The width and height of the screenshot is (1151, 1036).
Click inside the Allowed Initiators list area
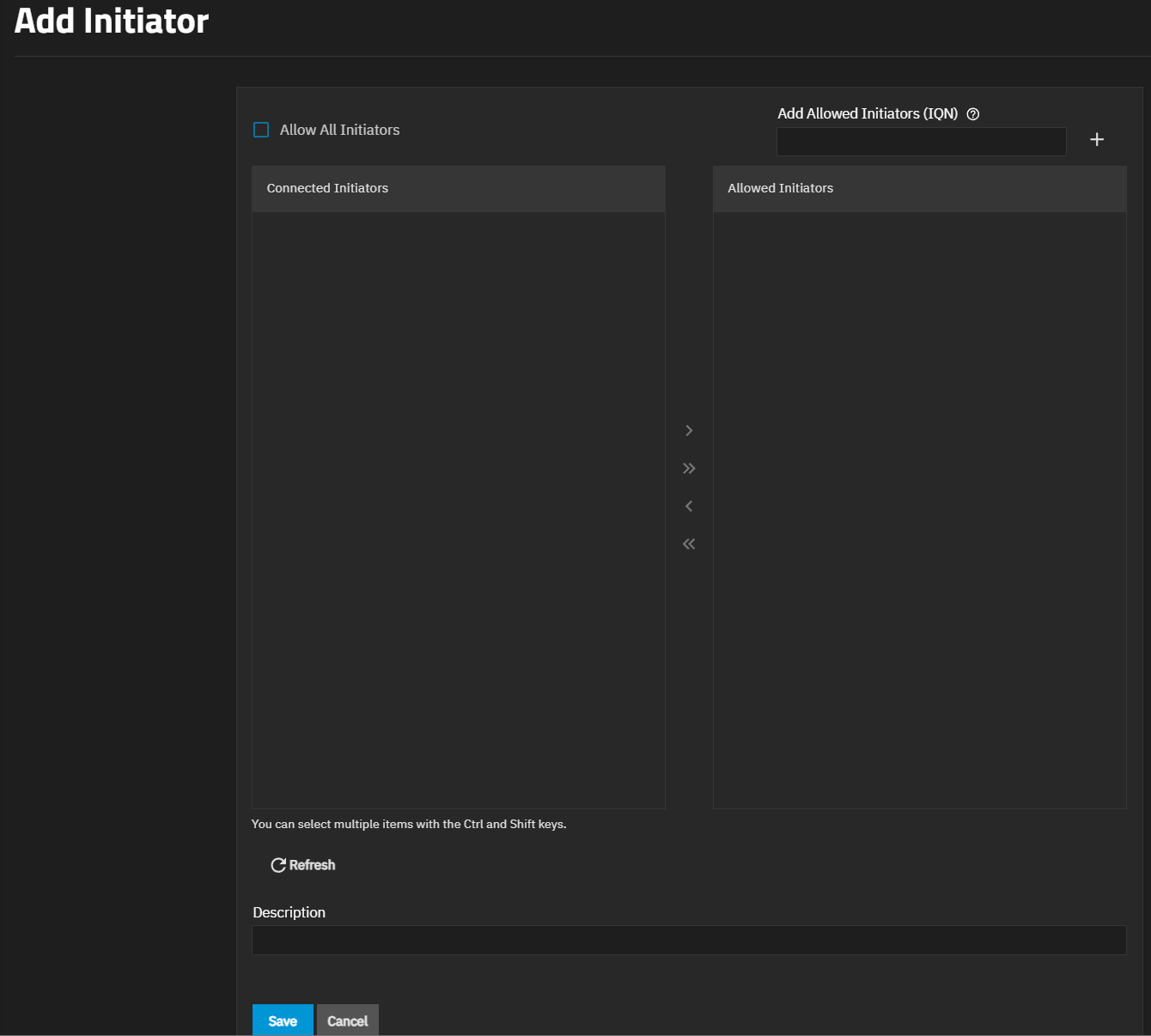tap(919, 507)
